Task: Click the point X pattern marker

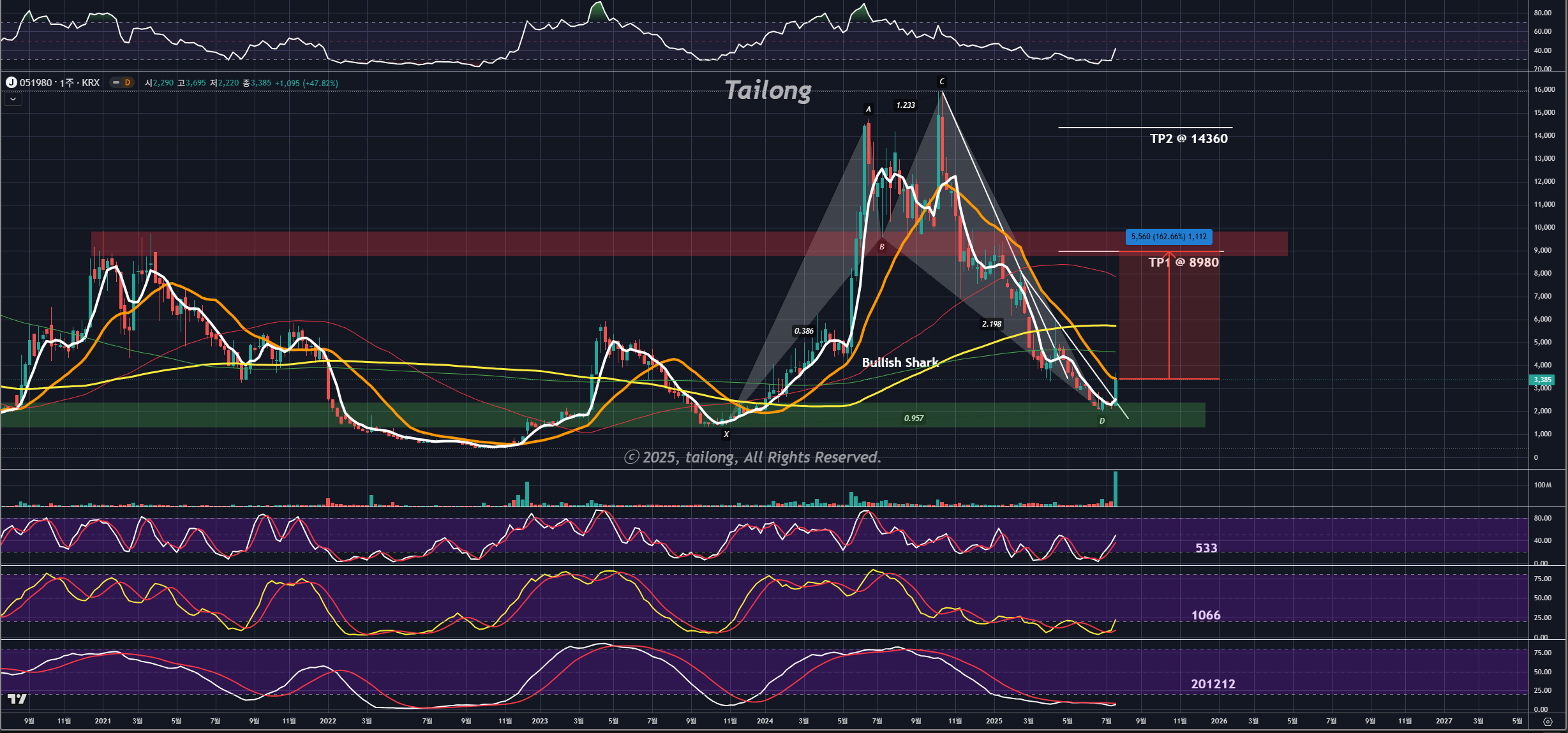Action: pyautogui.click(x=726, y=434)
